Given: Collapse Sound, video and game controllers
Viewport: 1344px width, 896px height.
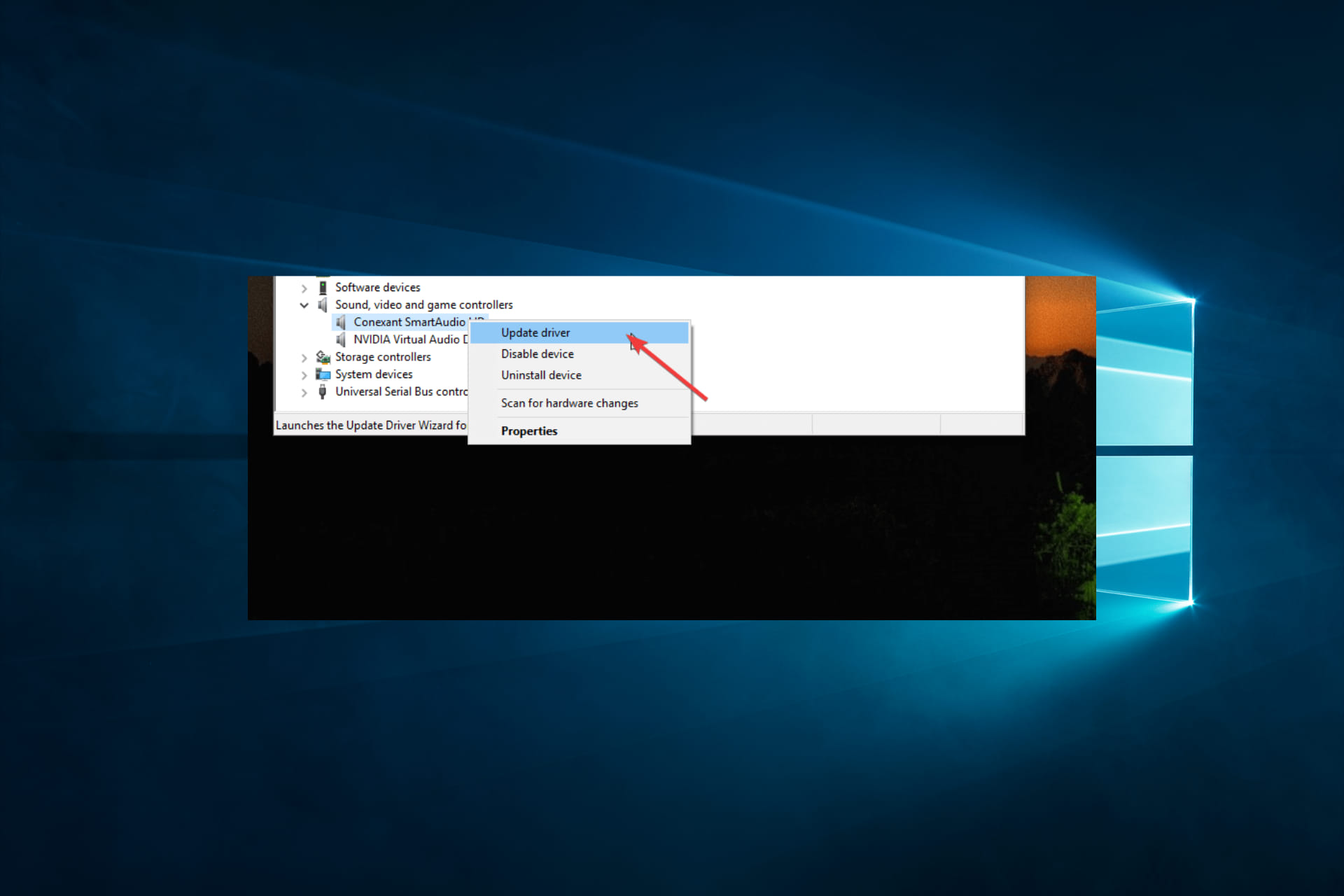Looking at the screenshot, I should (304, 305).
